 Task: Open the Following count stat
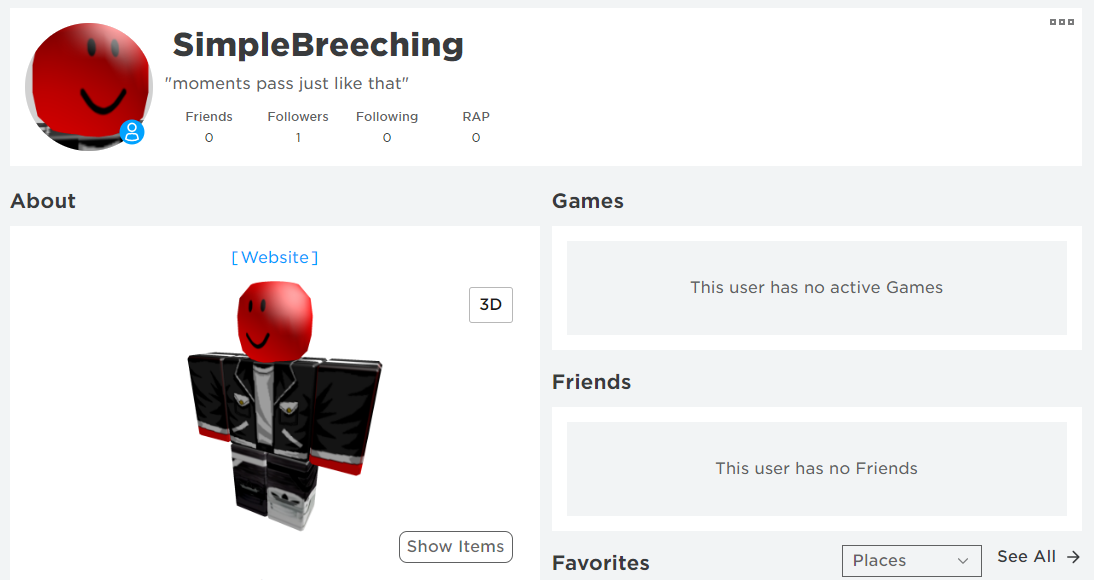tap(387, 126)
